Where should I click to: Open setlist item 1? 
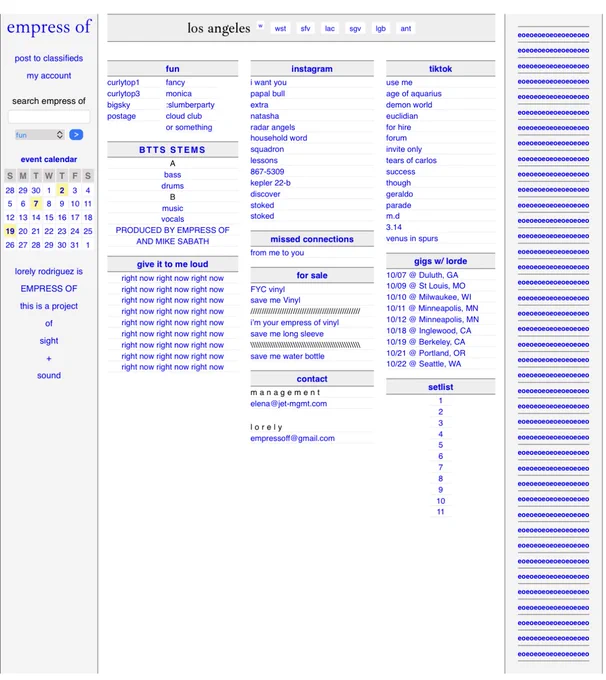[440, 401]
